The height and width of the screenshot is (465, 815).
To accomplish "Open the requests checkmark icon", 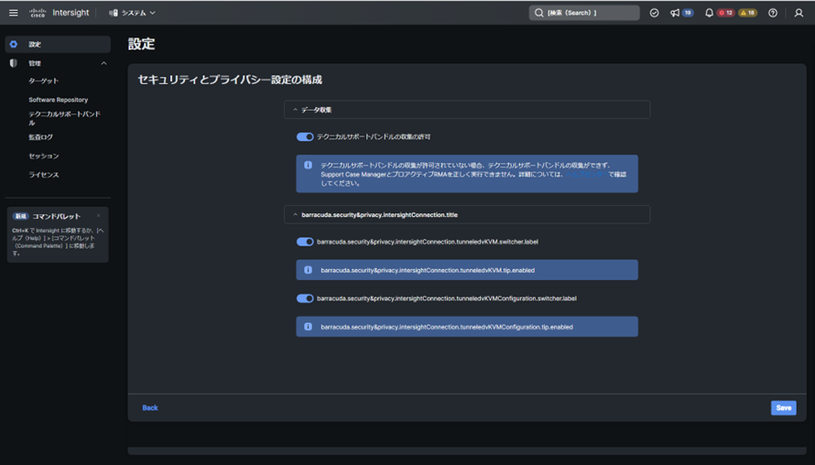I will click(x=654, y=13).
